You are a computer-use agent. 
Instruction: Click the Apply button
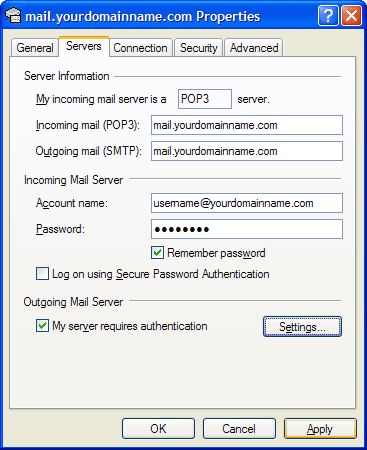click(320, 429)
